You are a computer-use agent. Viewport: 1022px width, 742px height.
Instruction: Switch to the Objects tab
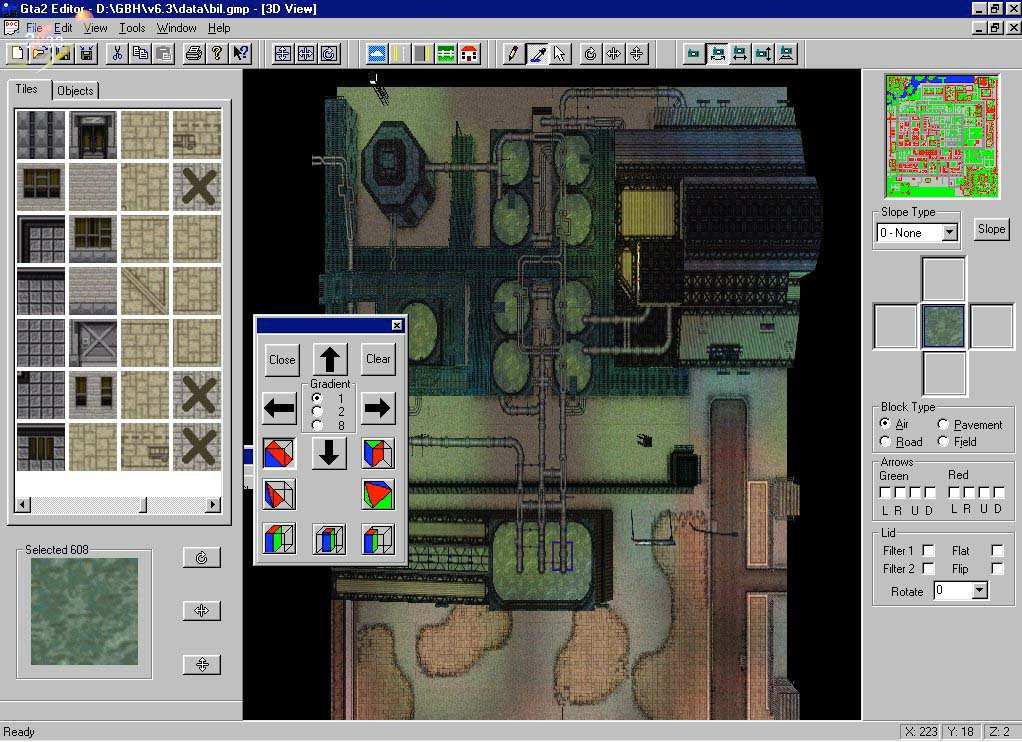click(75, 91)
